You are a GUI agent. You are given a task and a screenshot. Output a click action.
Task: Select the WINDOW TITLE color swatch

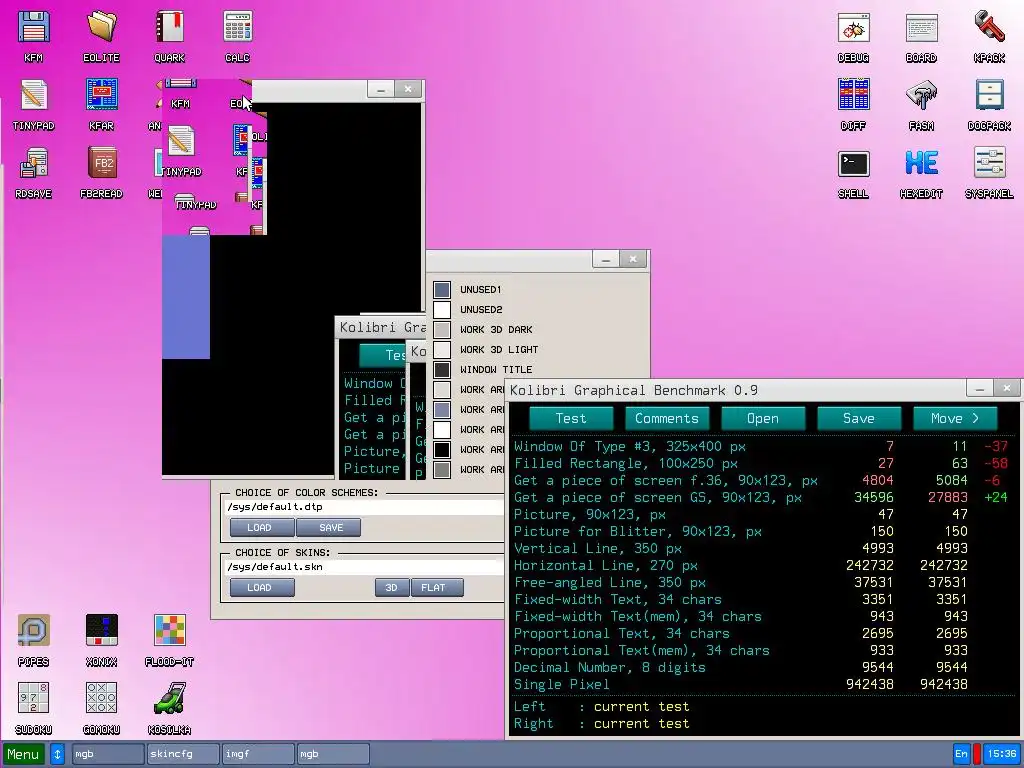(x=442, y=370)
